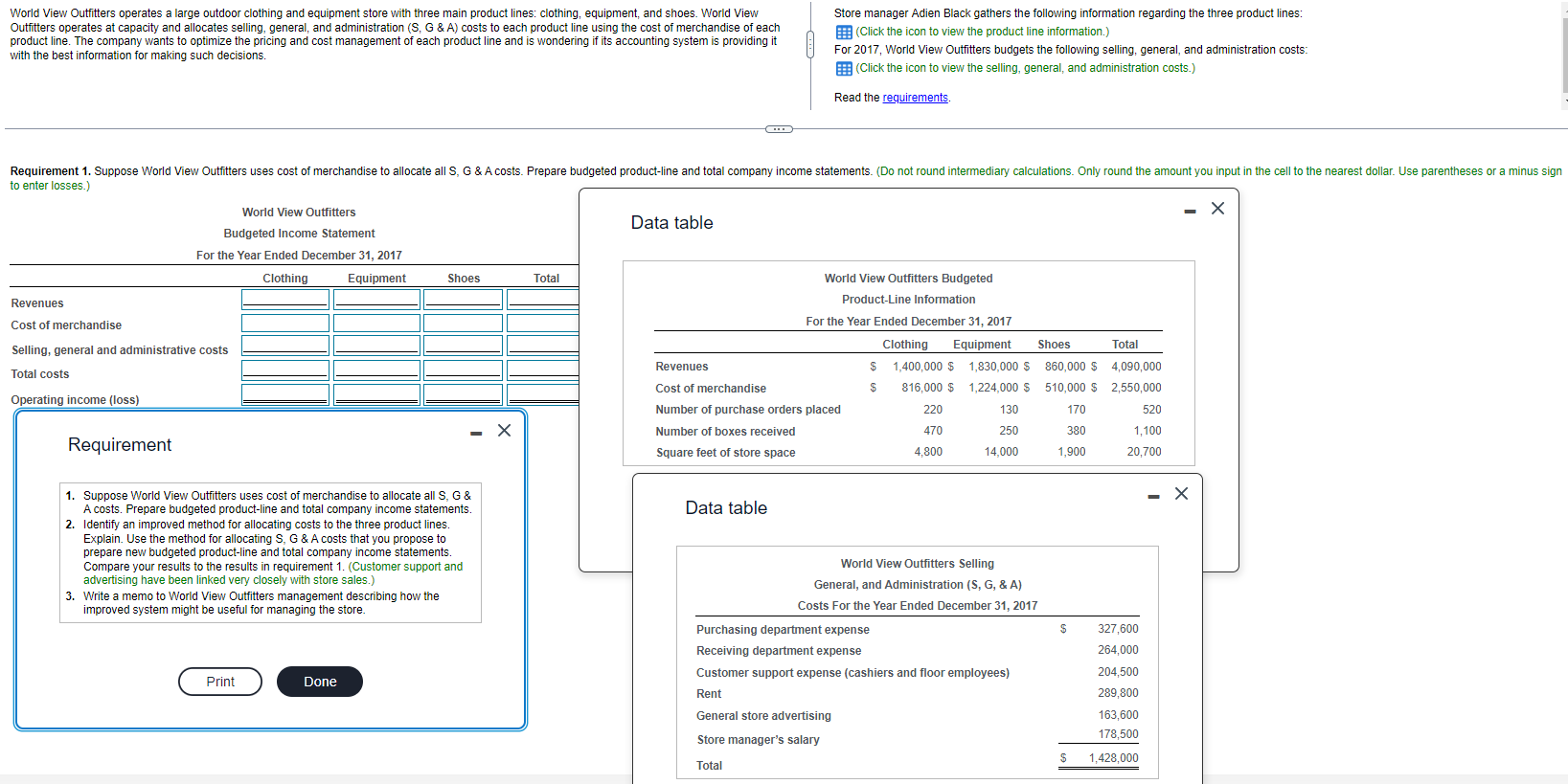Close the product-line Data table popup

pyautogui.click(x=1217, y=209)
